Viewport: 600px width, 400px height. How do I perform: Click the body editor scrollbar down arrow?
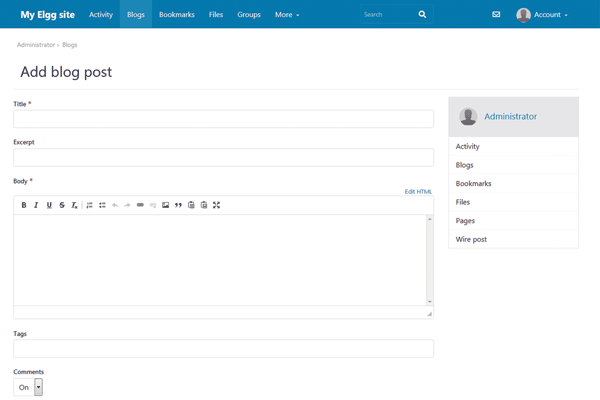tap(430, 301)
